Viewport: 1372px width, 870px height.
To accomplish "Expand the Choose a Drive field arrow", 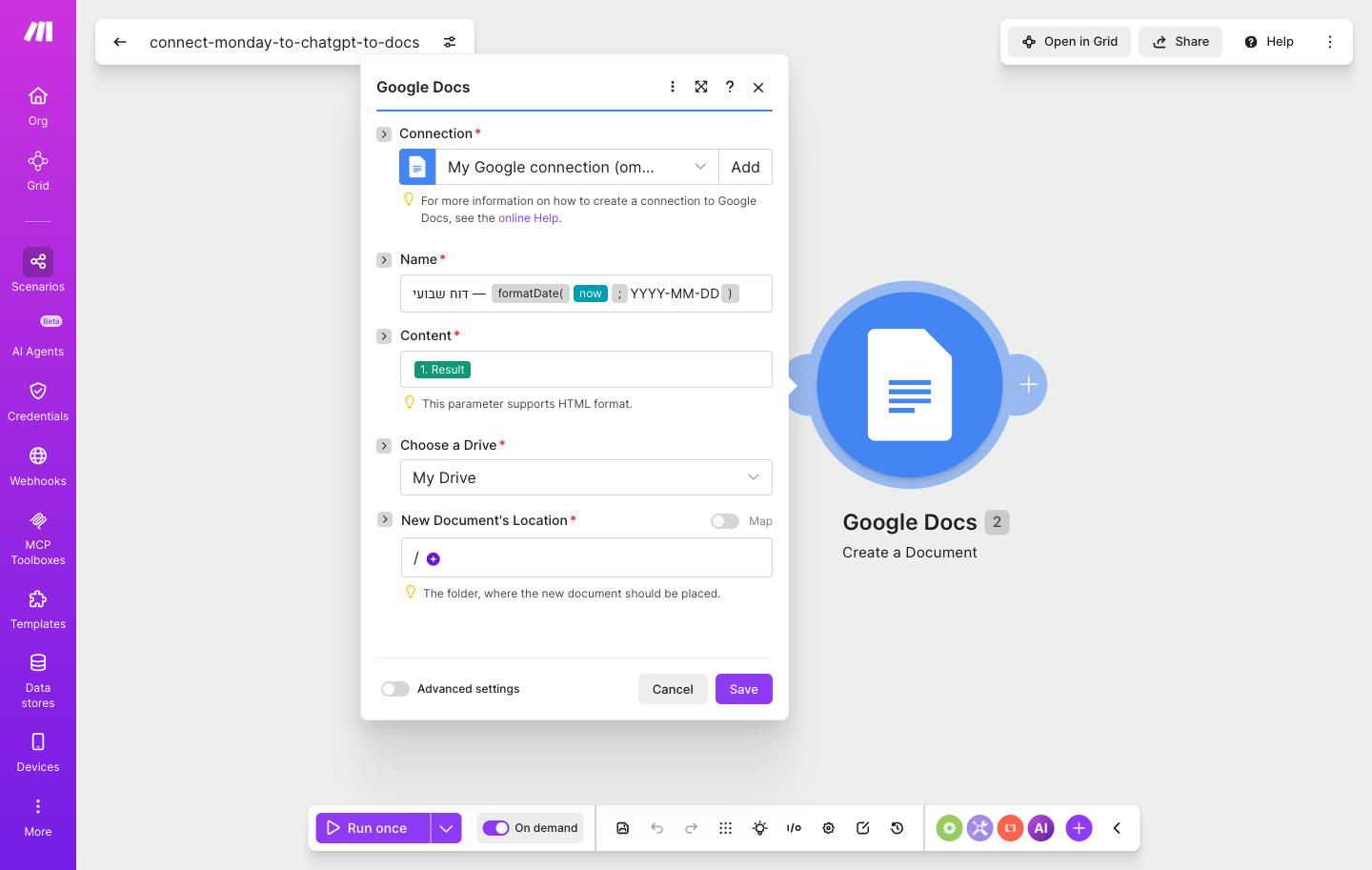I will tap(384, 446).
